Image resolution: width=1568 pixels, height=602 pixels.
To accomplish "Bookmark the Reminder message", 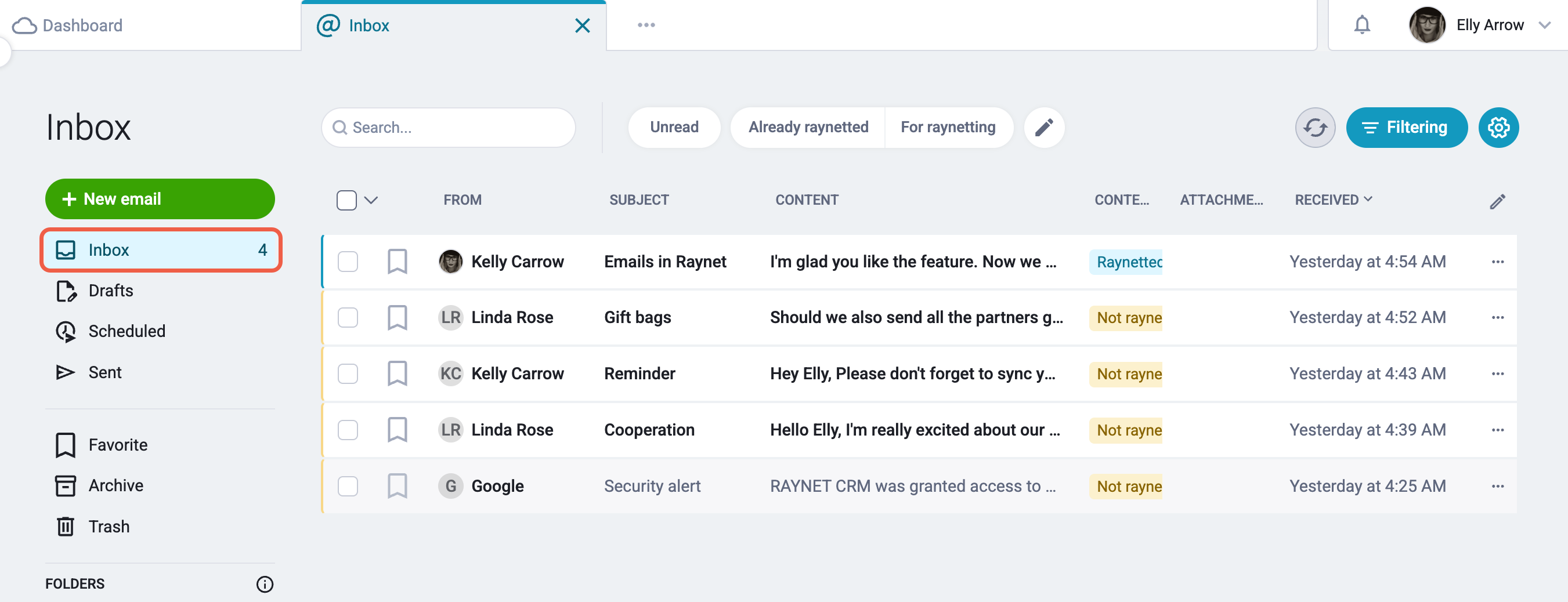I will [397, 374].
